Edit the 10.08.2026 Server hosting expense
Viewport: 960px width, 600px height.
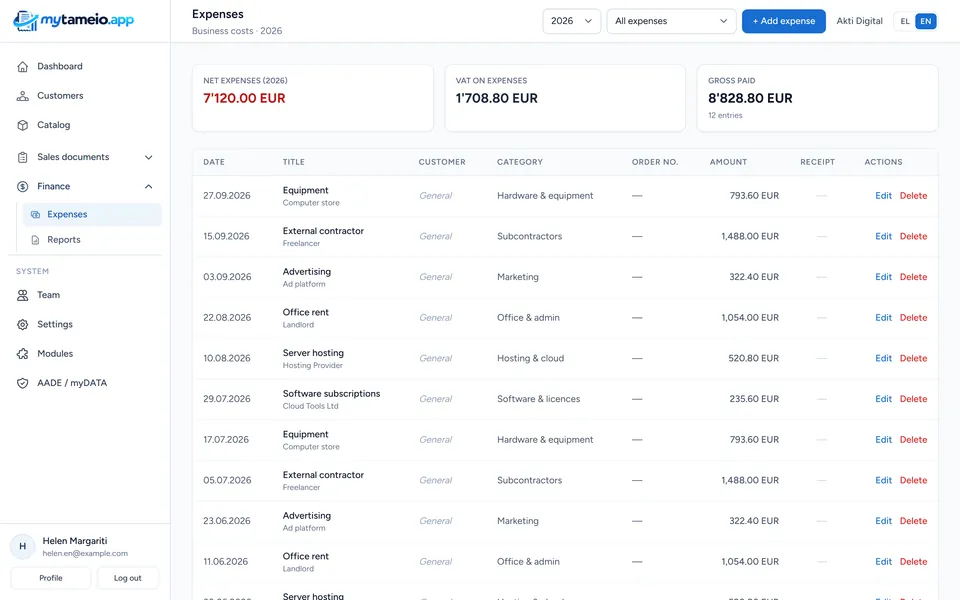pyautogui.click(x=883, y=359)
